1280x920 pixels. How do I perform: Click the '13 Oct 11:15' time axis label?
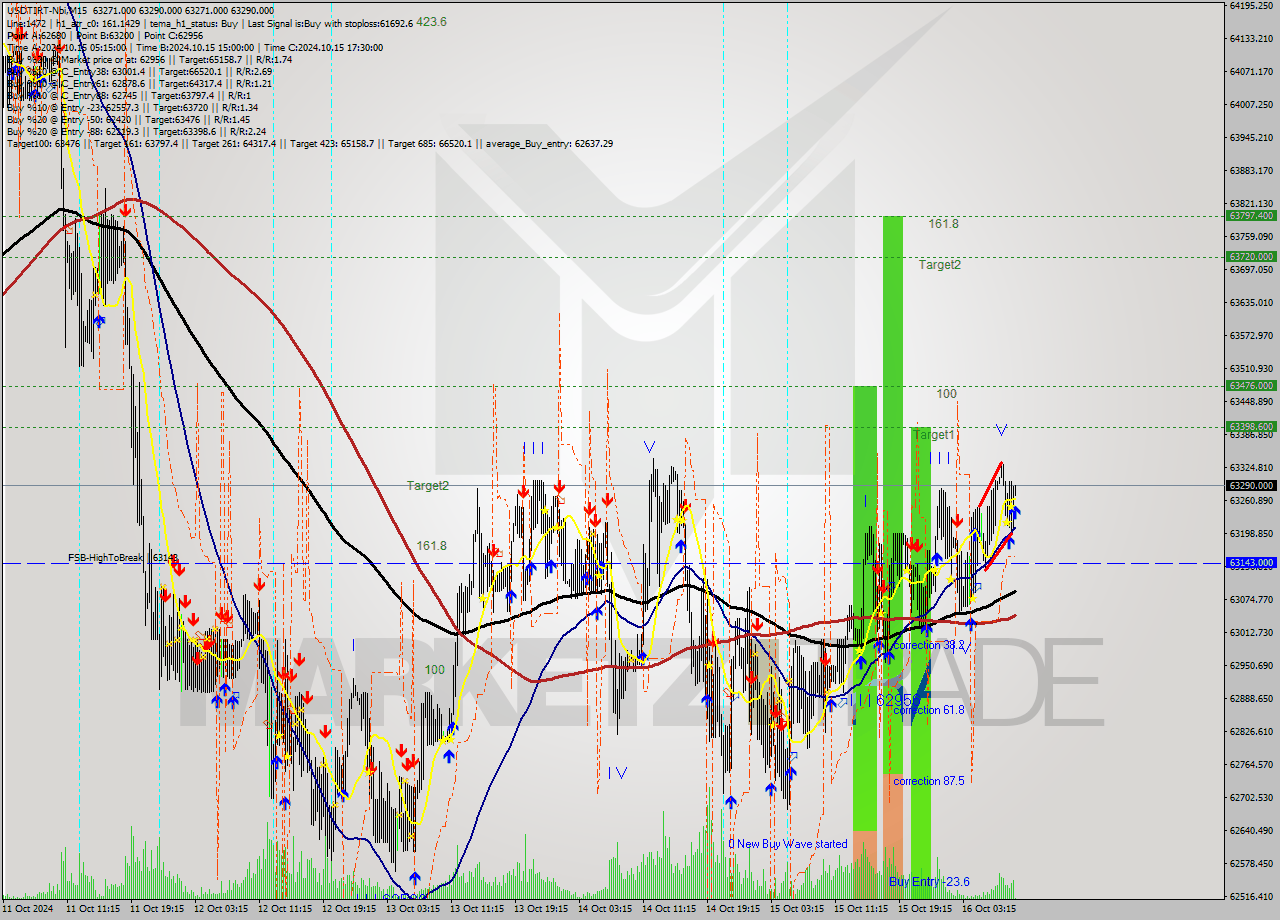477,910
